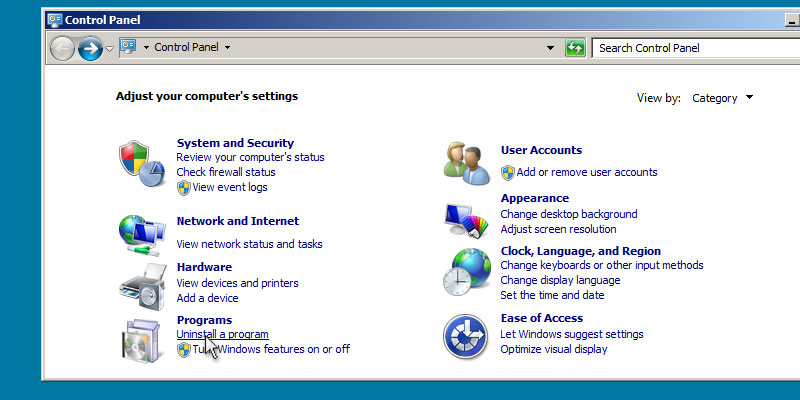
Task: Open View devices and printers link
Action: click(237, 283)
